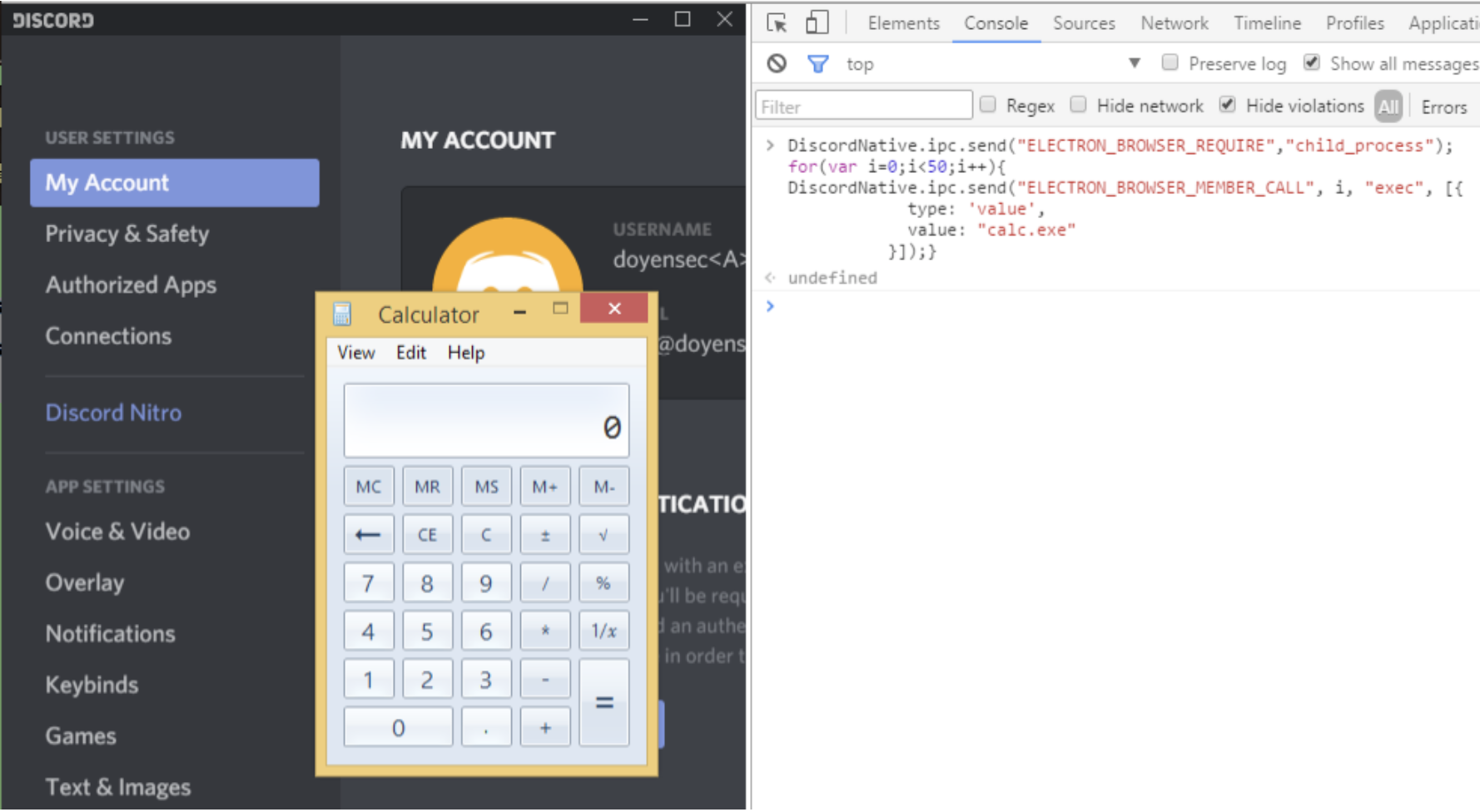Select the Errors log level filter
Screen dimensions: 1480x812
click(1444, 107)
